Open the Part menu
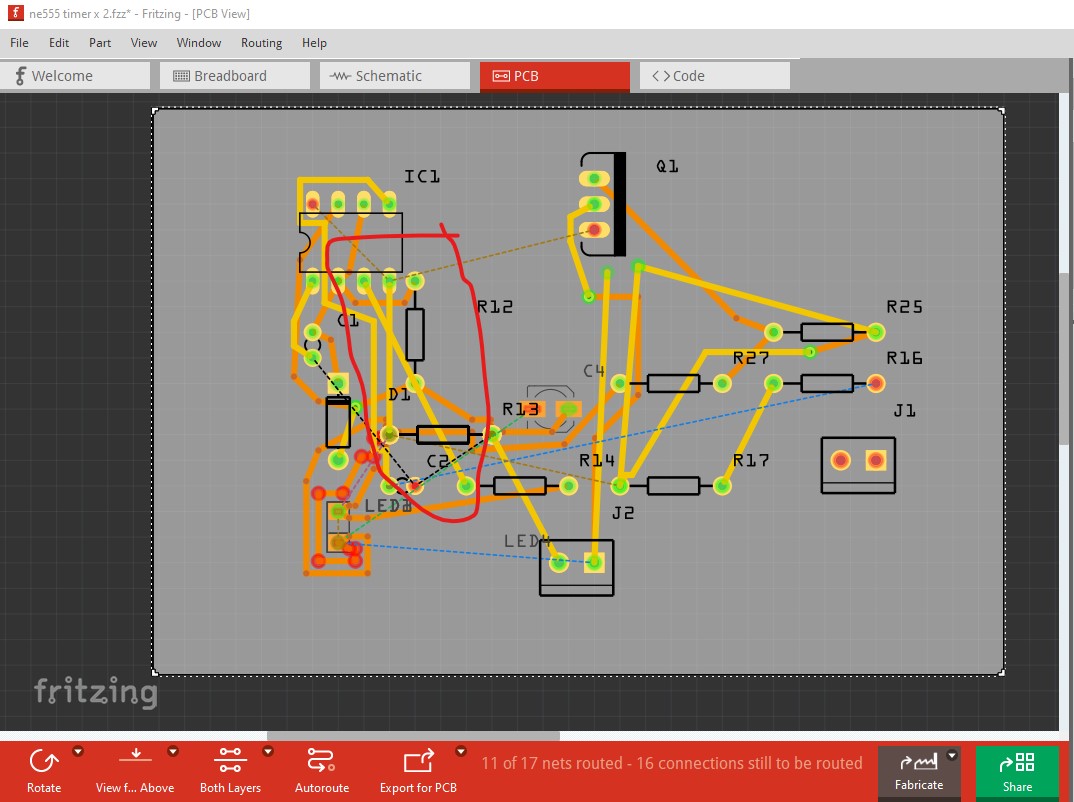The width and height of the screenshot is (1074, 802). click(100, 43)
